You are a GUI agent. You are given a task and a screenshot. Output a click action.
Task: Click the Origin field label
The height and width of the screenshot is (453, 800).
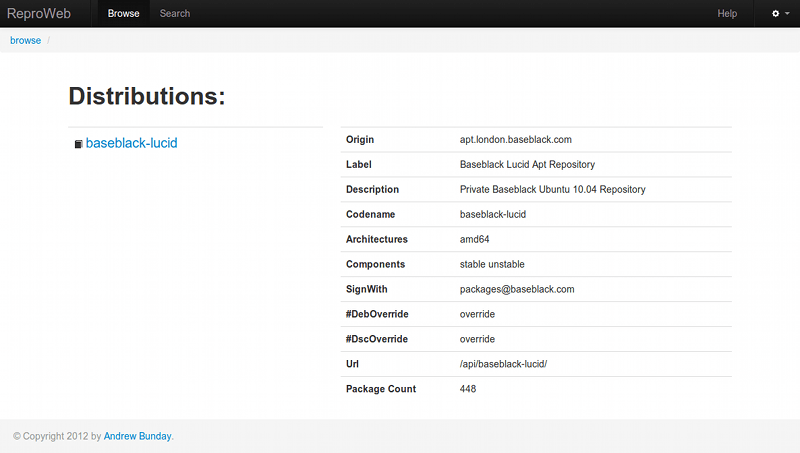click(x=360, y=140)
